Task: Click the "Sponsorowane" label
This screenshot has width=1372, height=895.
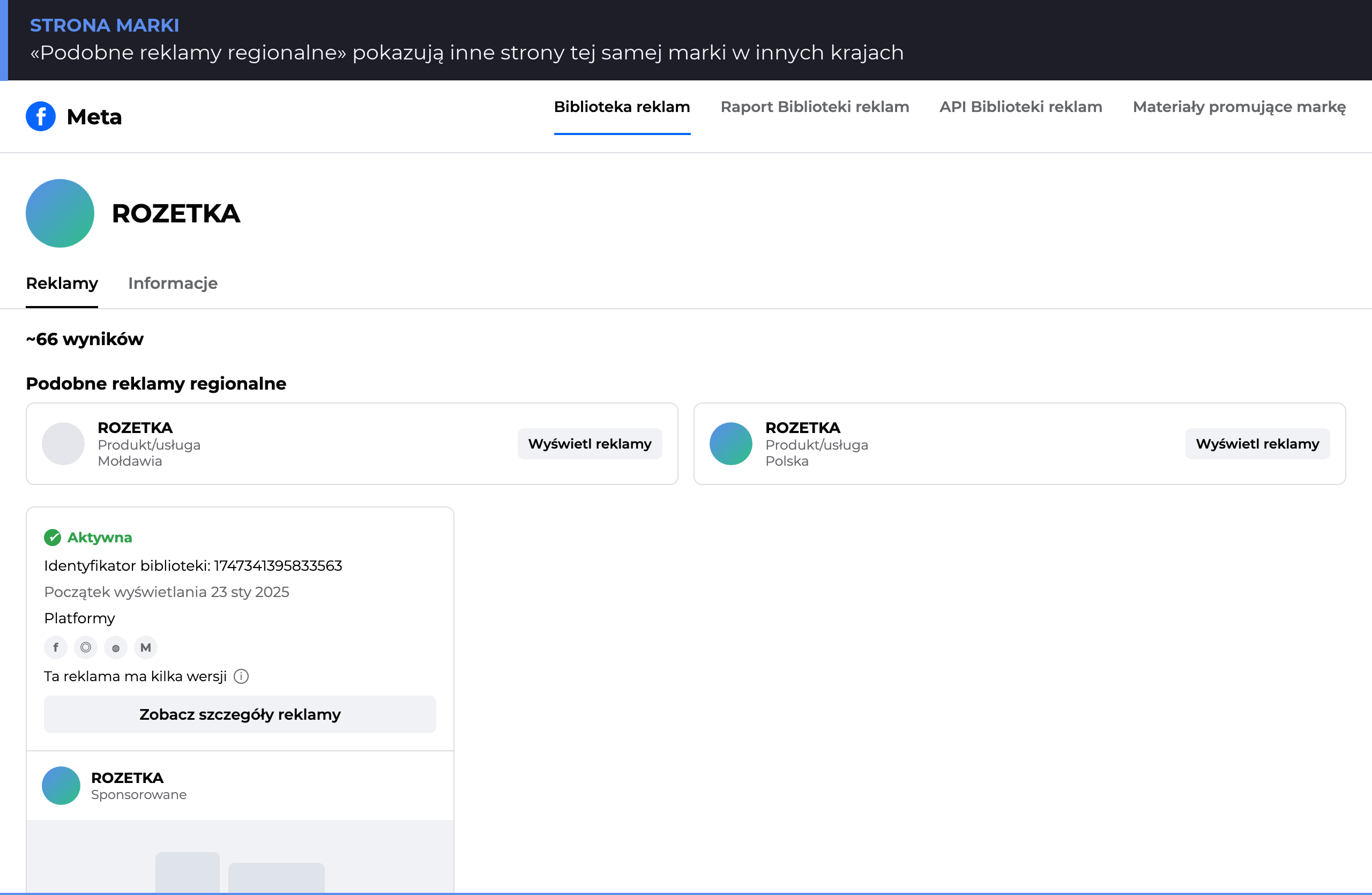Action: [x=139, y=795]
